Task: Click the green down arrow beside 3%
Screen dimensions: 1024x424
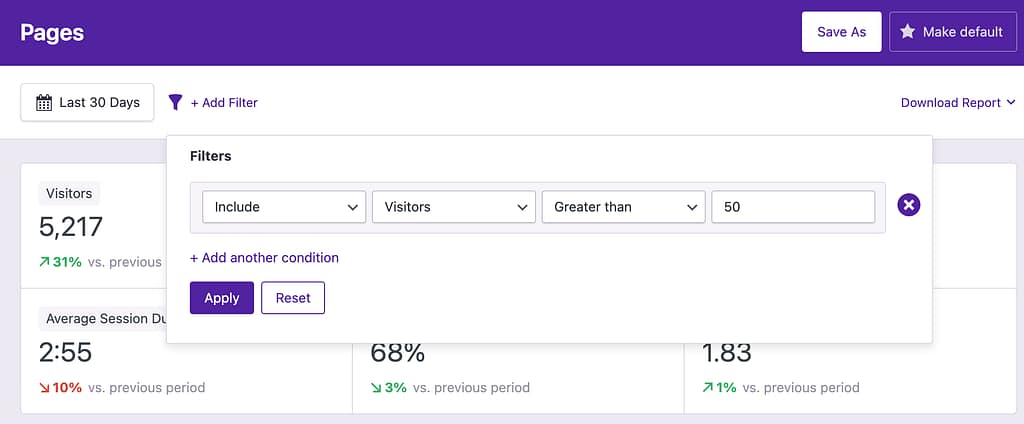Action: (x=376, y=387)
